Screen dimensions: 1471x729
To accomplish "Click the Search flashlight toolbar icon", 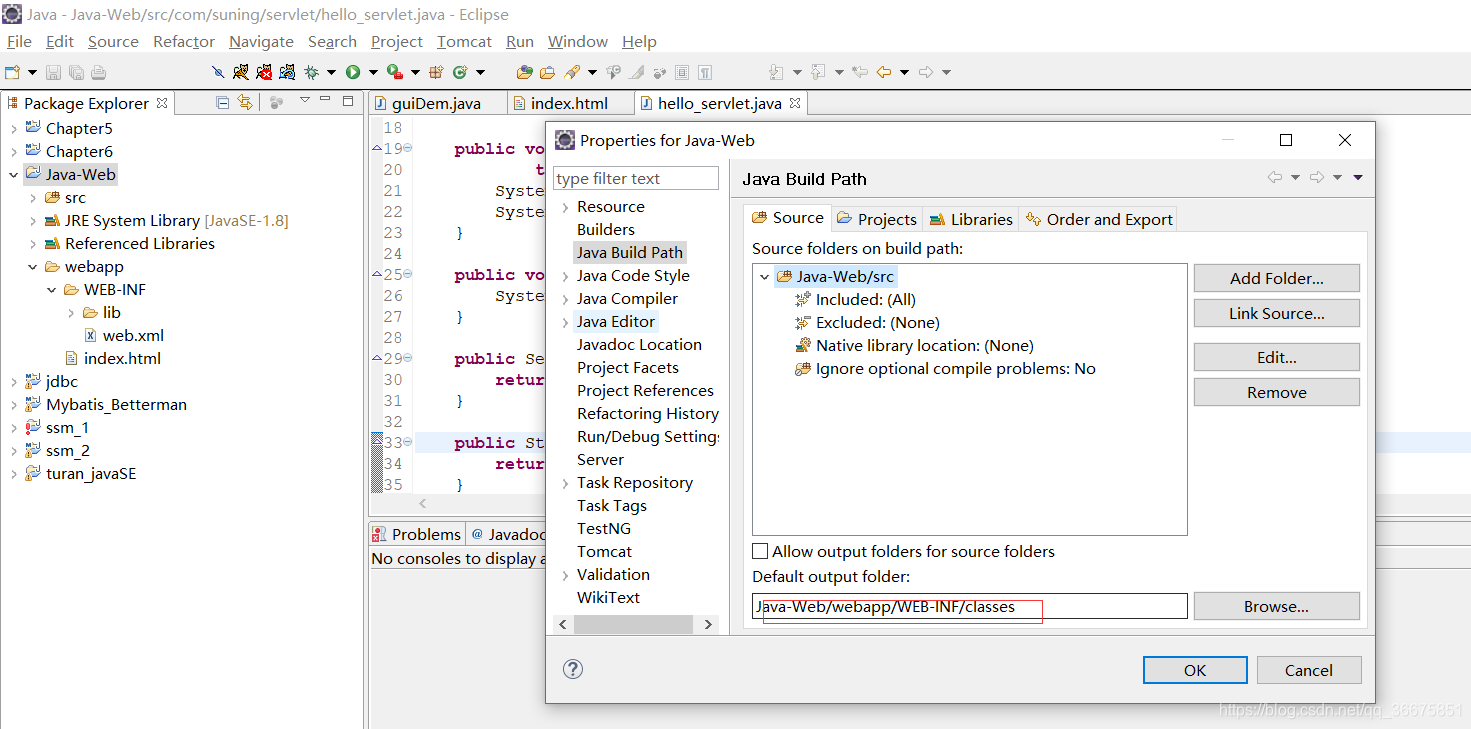I will [x=572, y=72].
